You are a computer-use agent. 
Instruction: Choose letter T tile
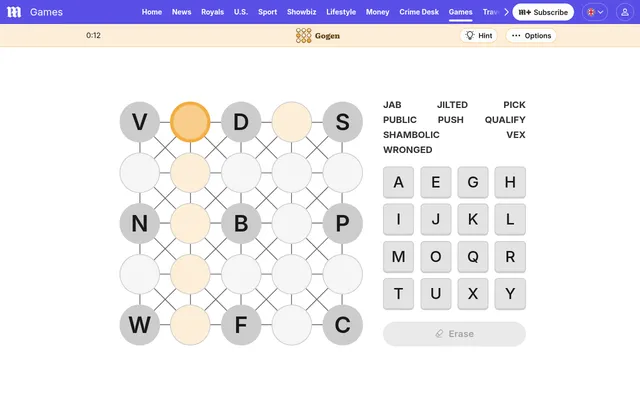[x=398, y=294]
